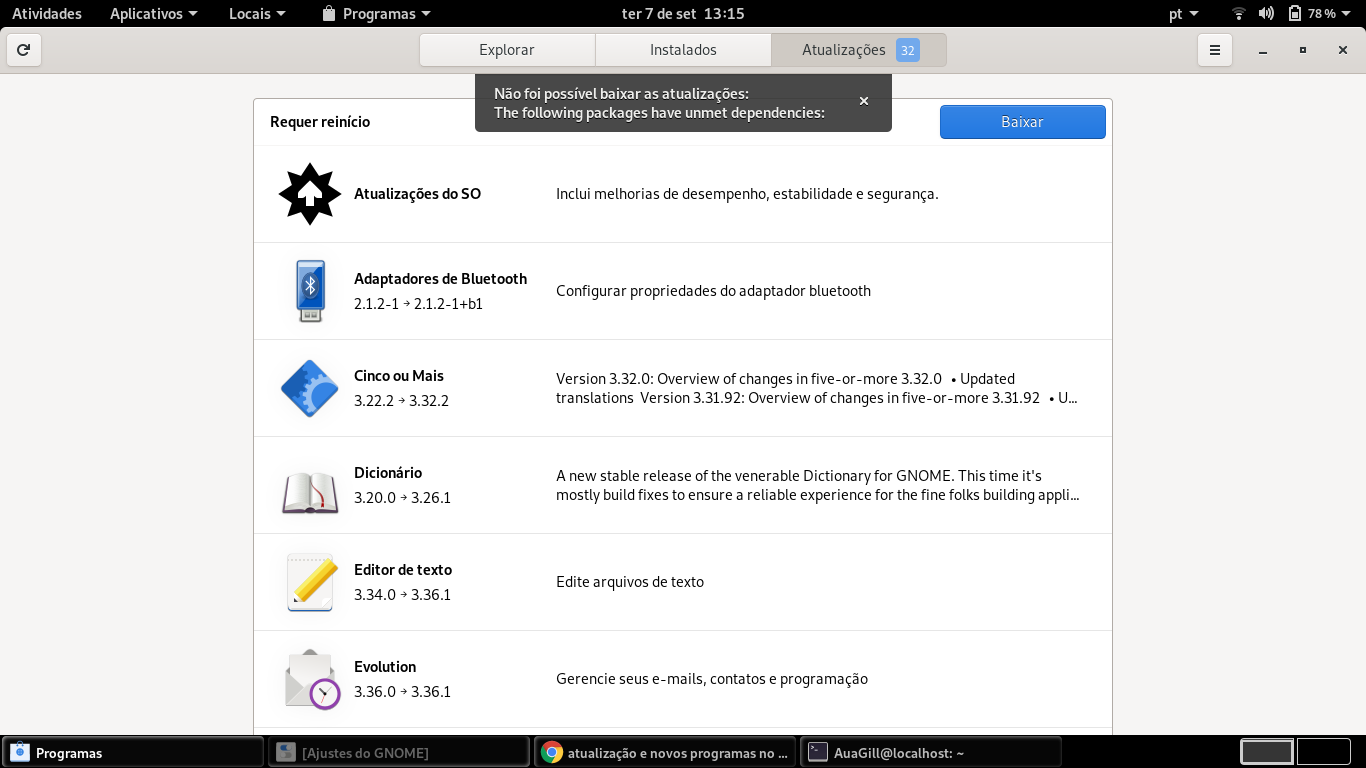Screen dimensions: 1366x768
Task: Click the 32 updates count badge
Action: pos(907,50)
